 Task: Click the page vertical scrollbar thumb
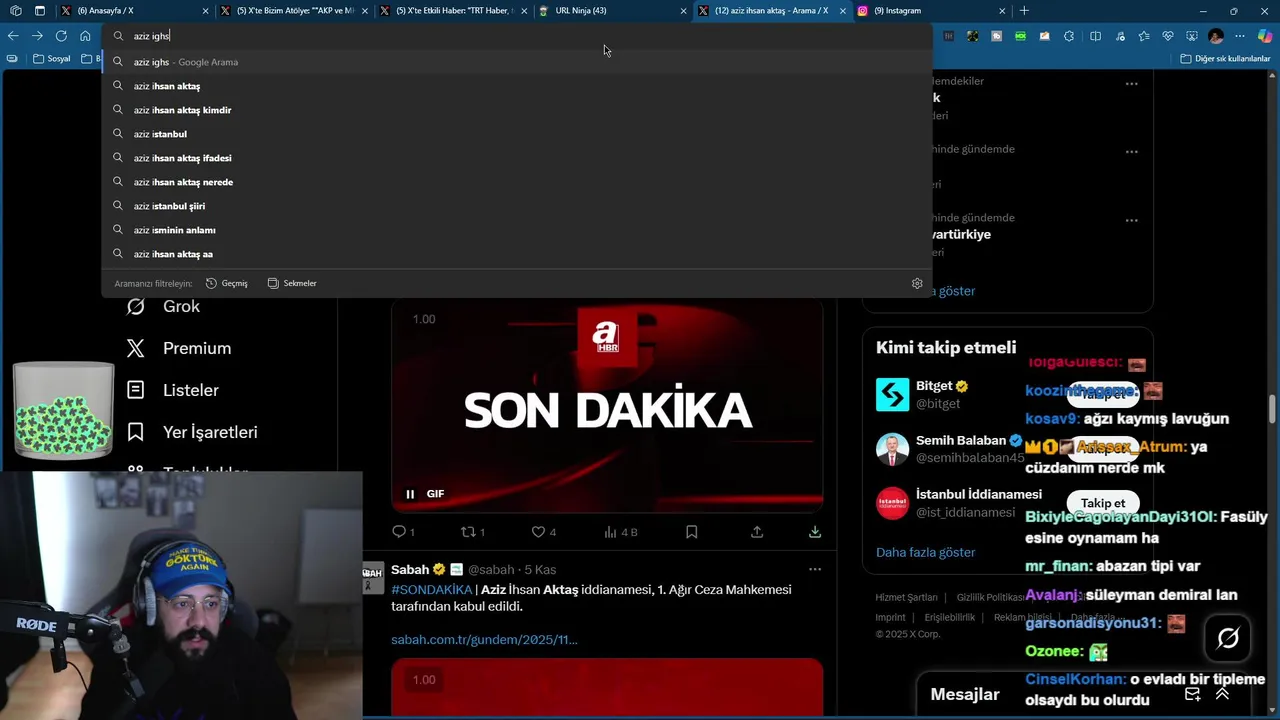click(x=1273, y=410)
